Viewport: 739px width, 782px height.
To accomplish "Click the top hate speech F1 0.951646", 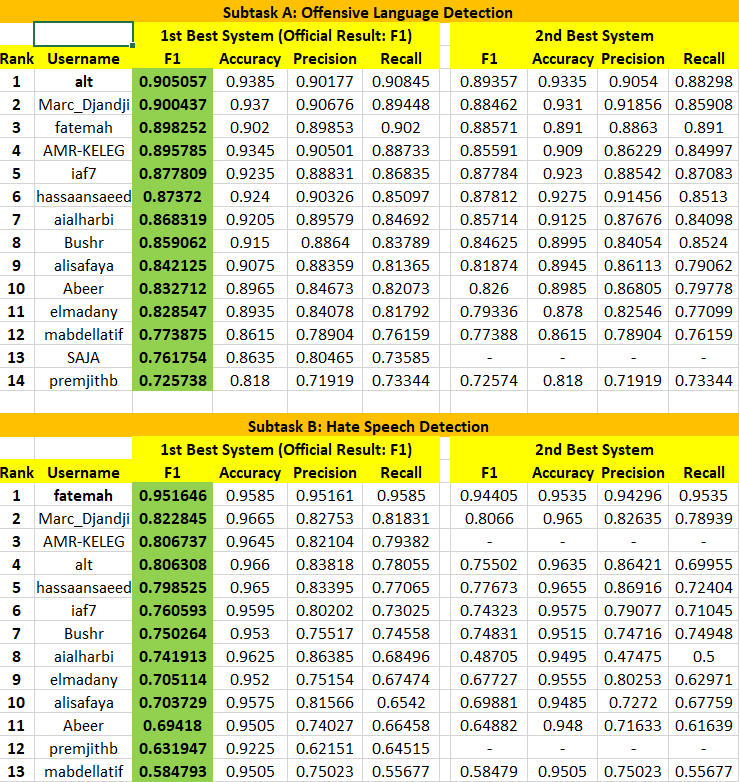I will [x=173, y=495].
